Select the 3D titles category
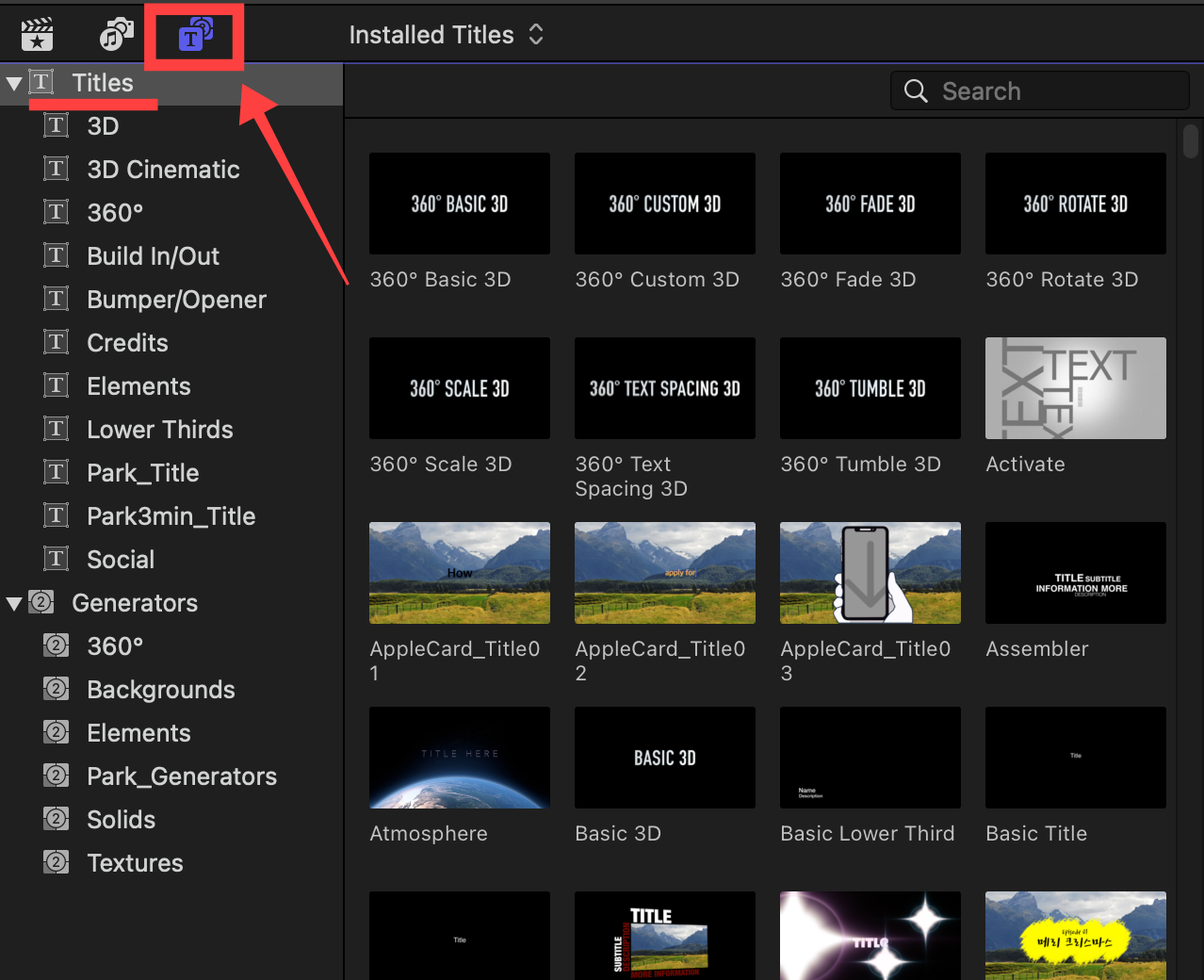The height and width of the screenshot is (980, 1204). coord(103,126)
